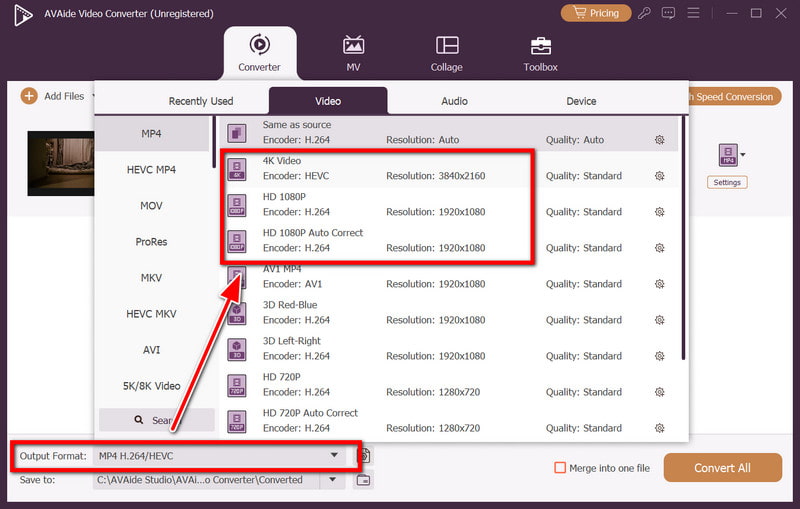This screenshot has width=800, height=509.
Task: Click the register key icon
Action: pos(644,13)
